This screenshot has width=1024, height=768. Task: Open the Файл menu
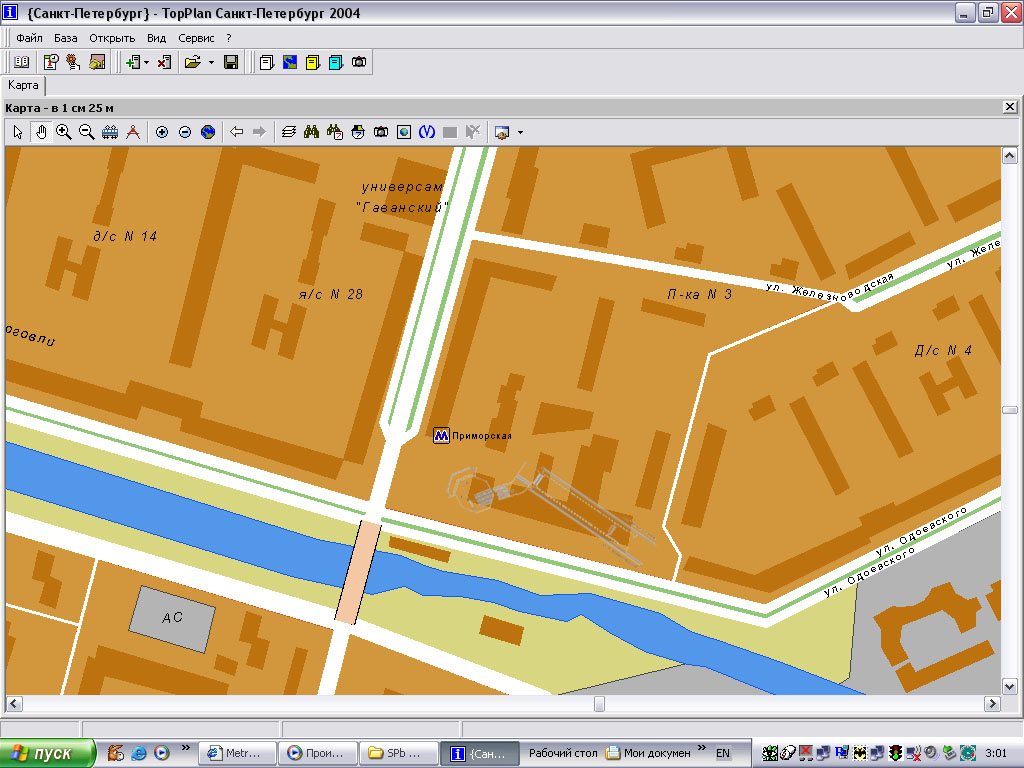[x=29, y=38]
